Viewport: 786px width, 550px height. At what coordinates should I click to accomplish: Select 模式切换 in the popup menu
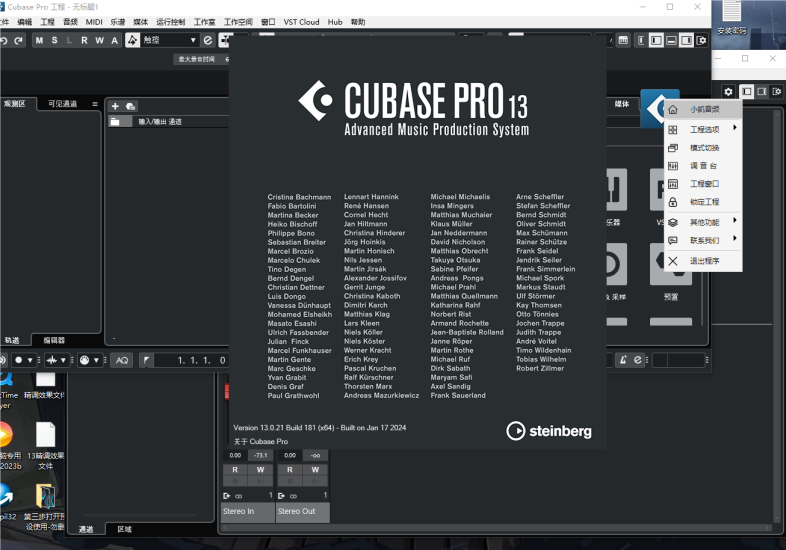(703, 148)
